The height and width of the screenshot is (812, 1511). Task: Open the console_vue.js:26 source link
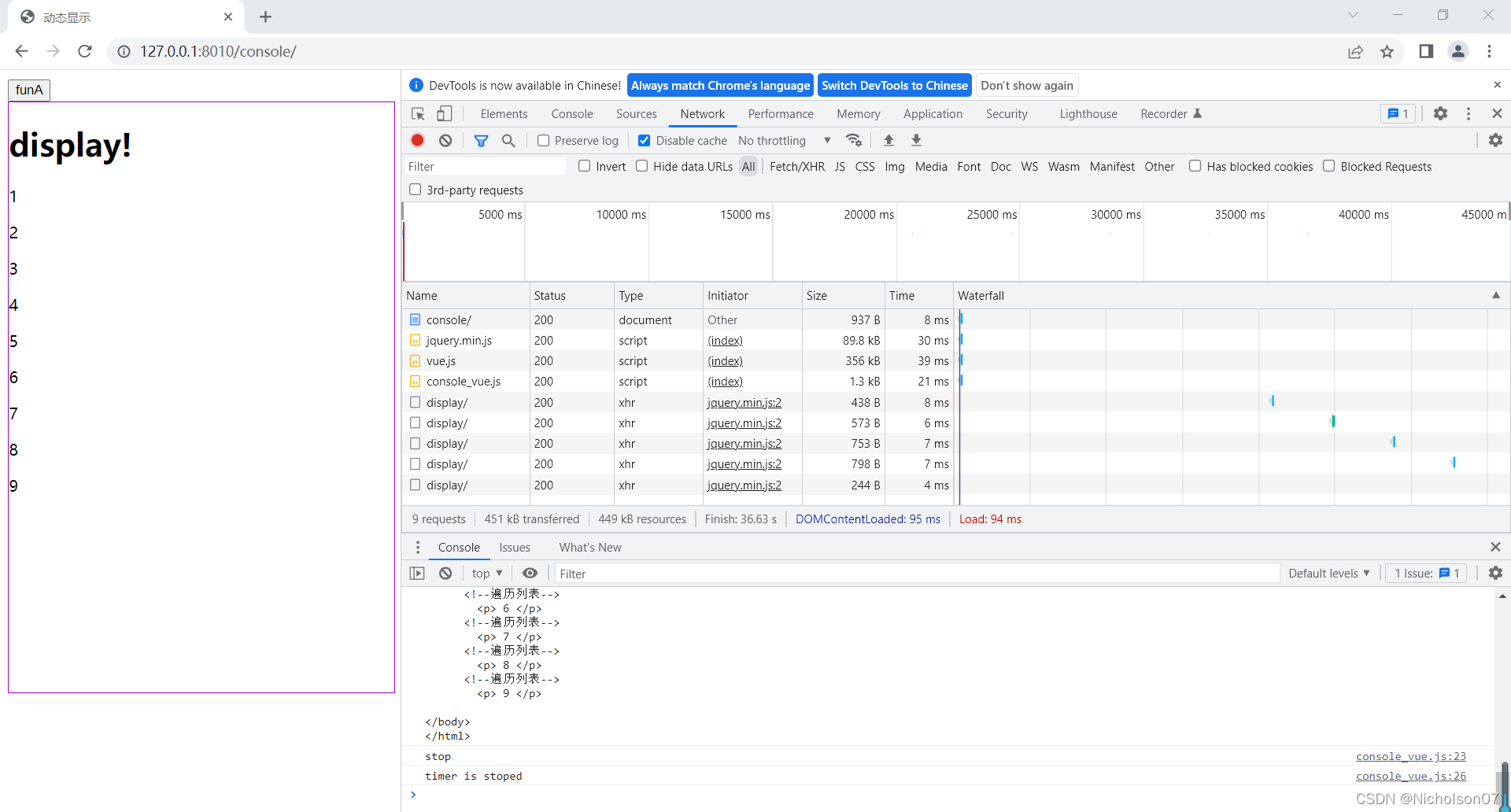(1410, 776)
